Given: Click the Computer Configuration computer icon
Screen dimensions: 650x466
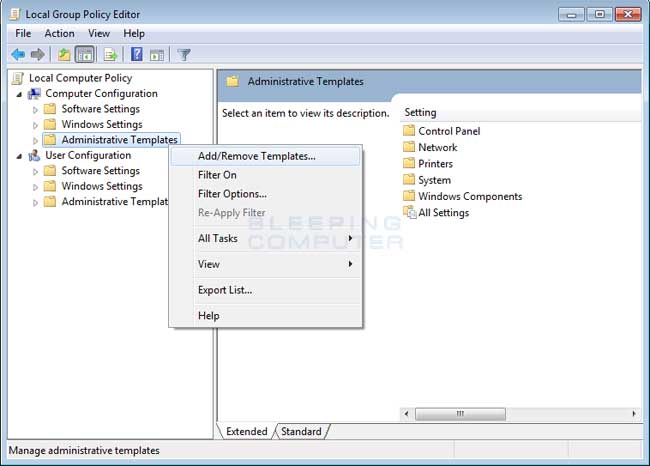Looking at the screenshot, I should [34, 94].
